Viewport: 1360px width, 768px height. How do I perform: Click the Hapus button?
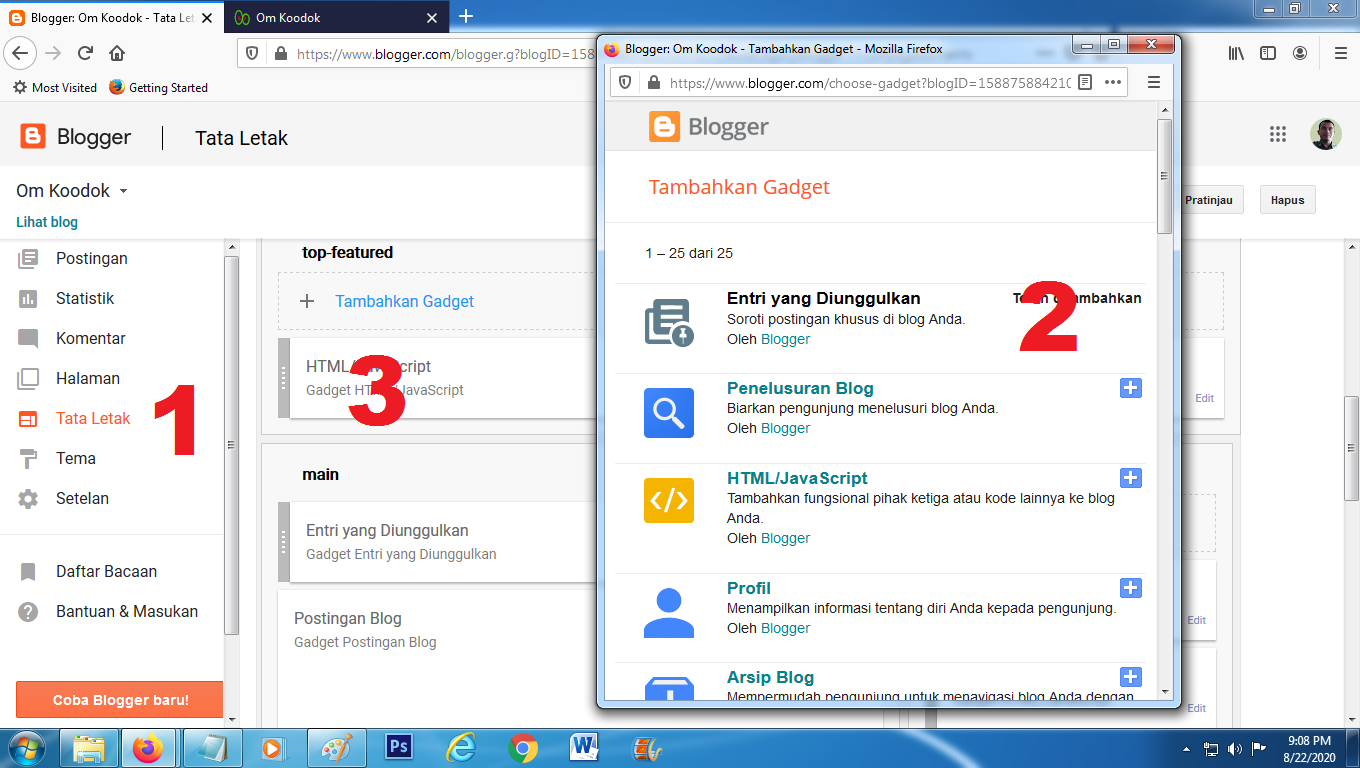[x=1288, y=200]
